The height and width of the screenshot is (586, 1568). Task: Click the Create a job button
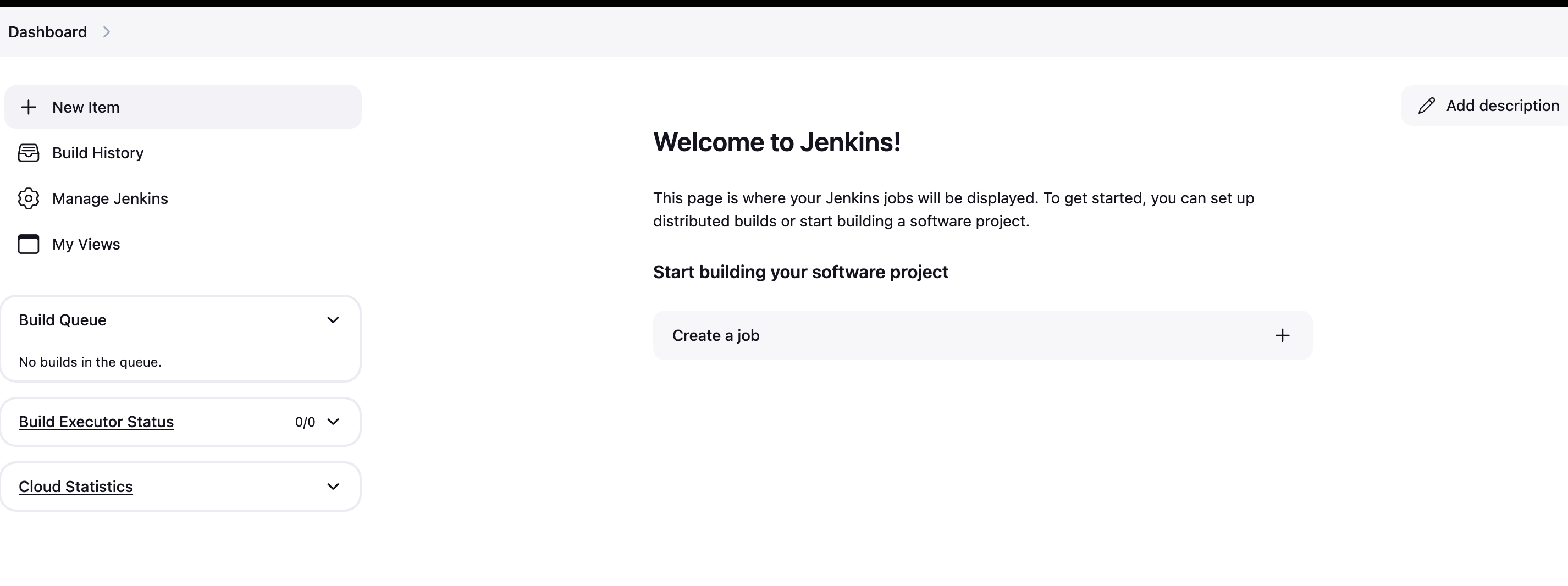pyautogui.click(x=716, y=335)
